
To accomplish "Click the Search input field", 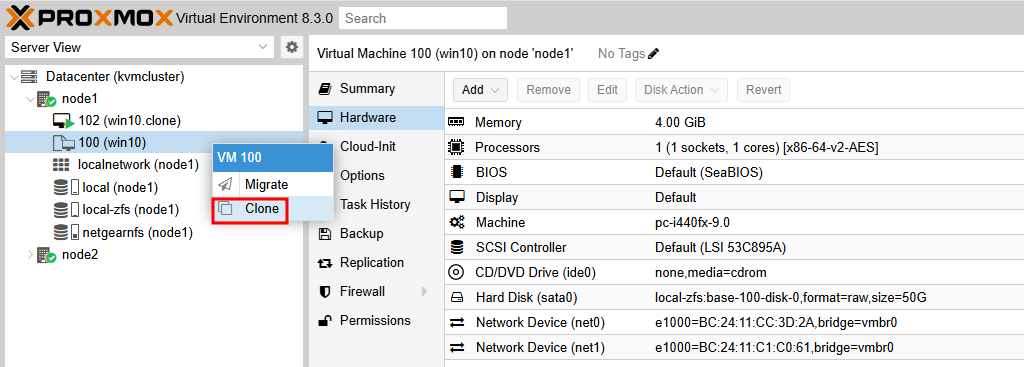I will pyautogui.click(x=423, y=18).
